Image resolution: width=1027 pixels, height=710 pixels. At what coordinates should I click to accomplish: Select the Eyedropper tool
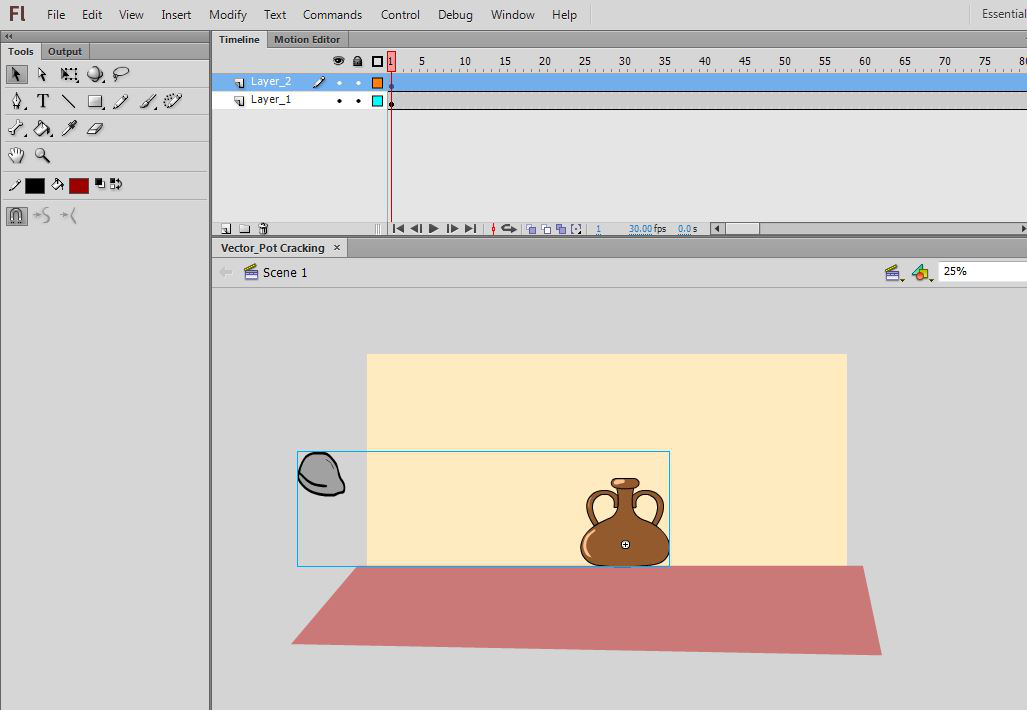click(x=69, y=128)
